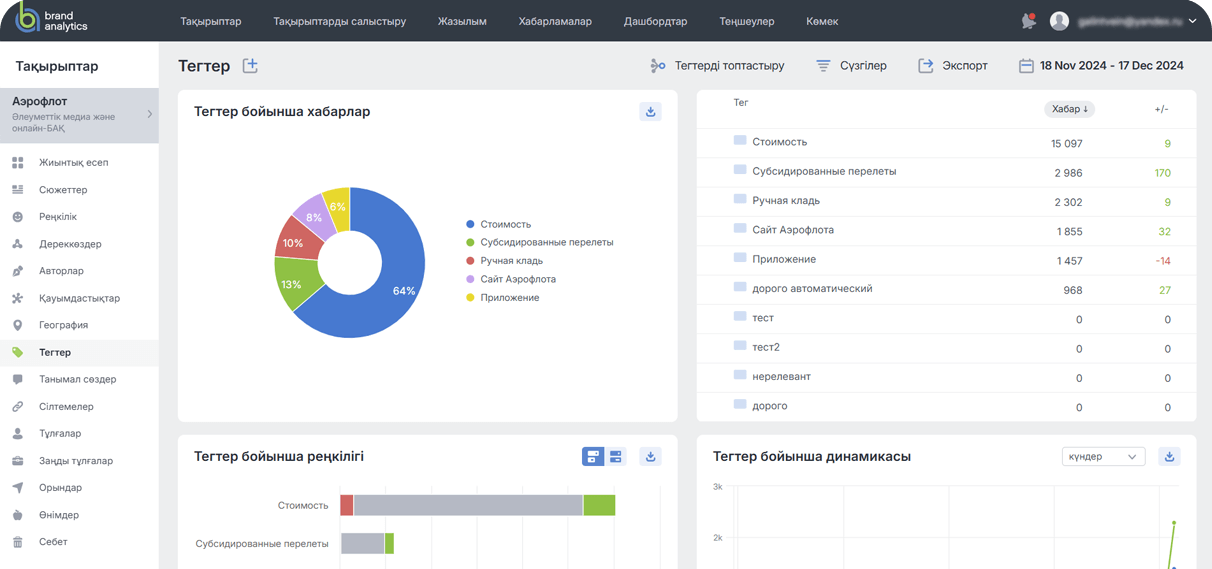Expand the user account dropdown arrow

(1192, 21)
